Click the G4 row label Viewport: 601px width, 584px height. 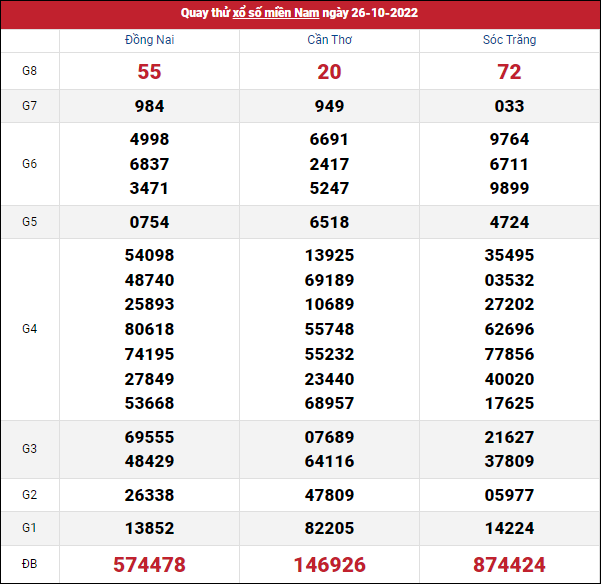pyautogui.click(x=29, y=329)
